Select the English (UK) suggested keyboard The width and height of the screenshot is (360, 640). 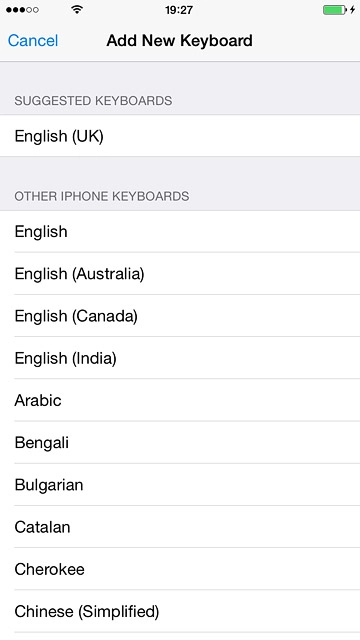click(180, 136)
